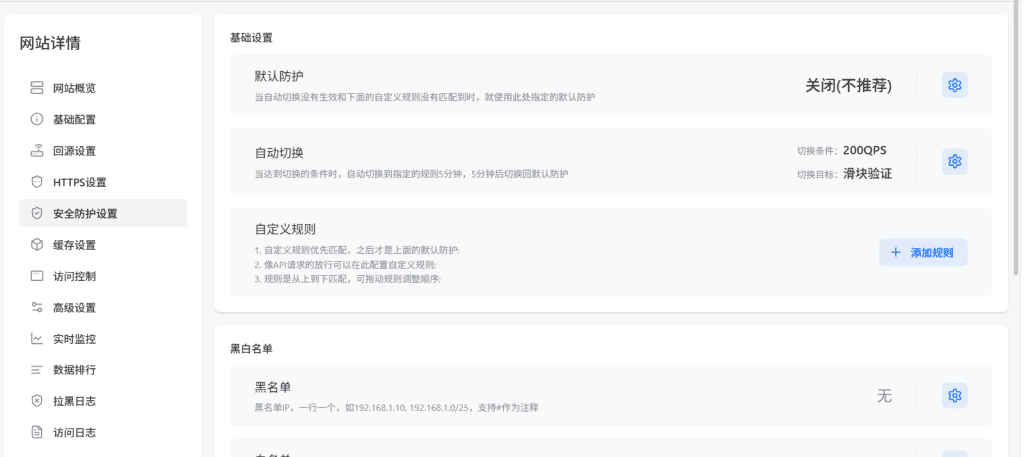Click the 关闭(不推荐) status value
1024x457 pixels.
click(848, 86)
